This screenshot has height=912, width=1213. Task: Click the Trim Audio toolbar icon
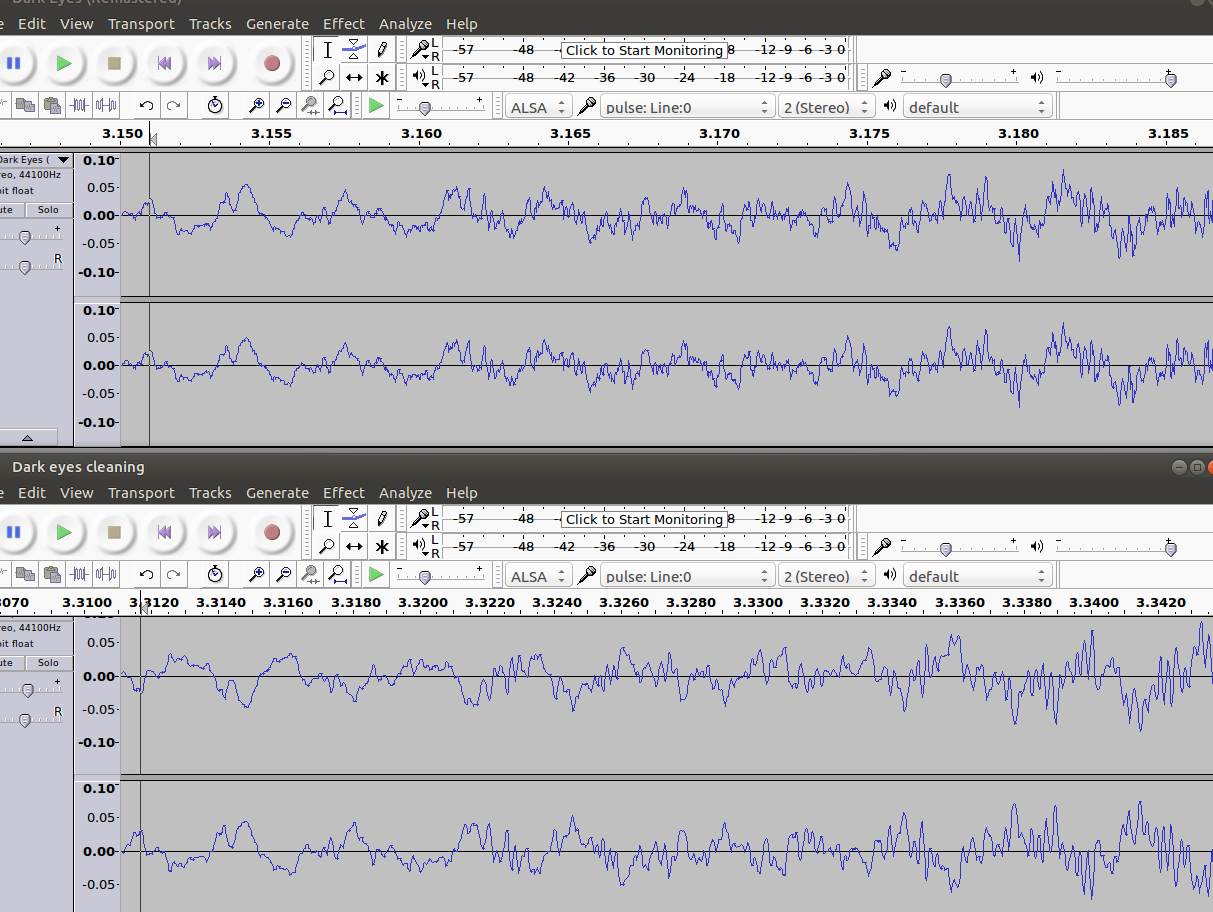[81, 105]
